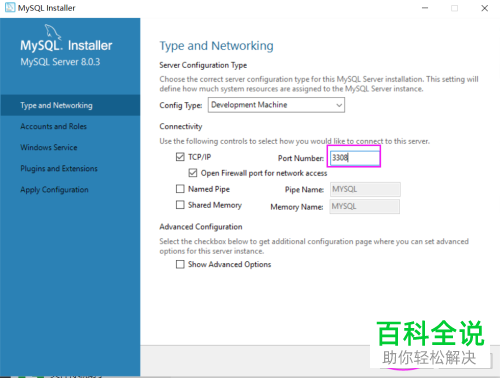Screen dimensions: 500x378
Task: Close the MySQL Installer window
Action: [x=485, y=8]
